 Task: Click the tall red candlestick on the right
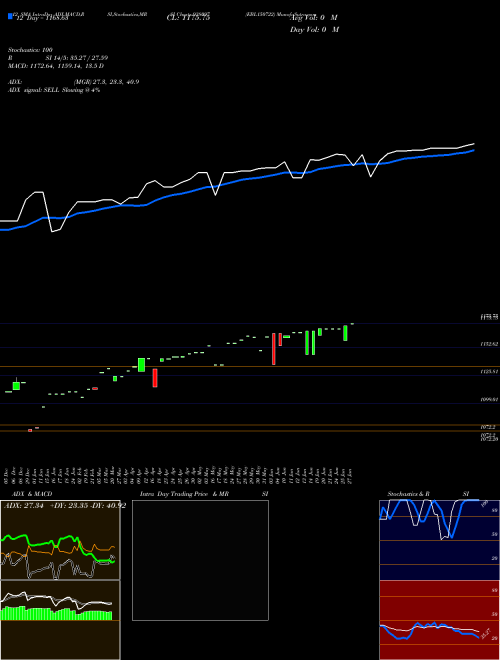pyautogui.click(x=274, y=349)
